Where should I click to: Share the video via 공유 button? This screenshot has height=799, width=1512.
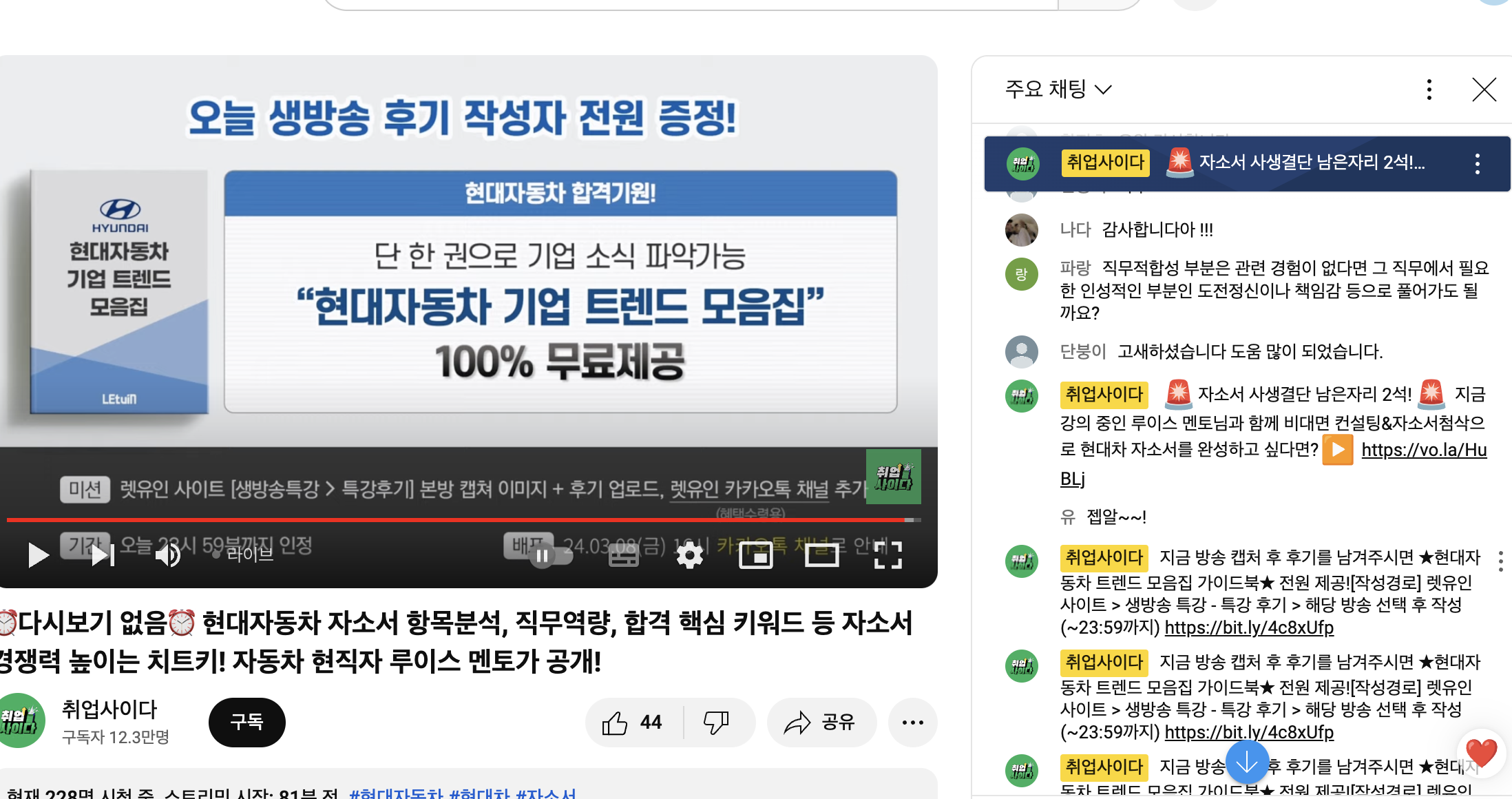pos(821,722)
